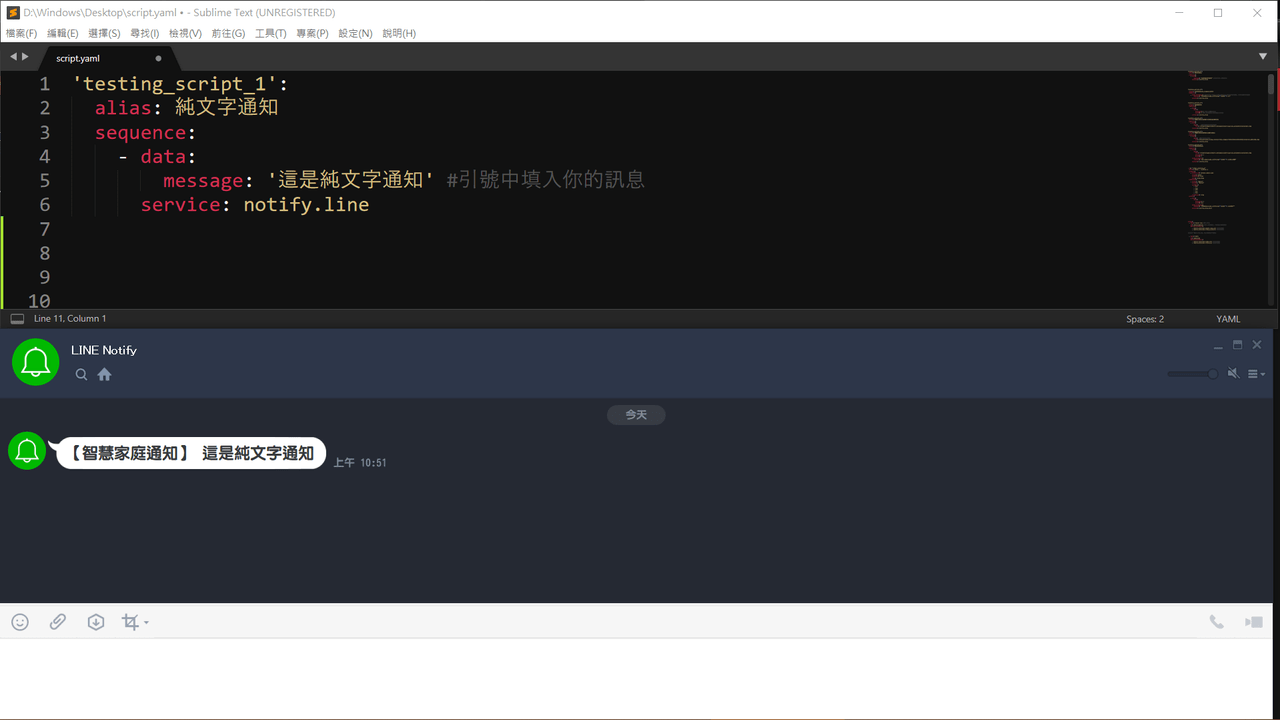Place cursor on notify.line value
Viewport: 1280px width, 720px height.
point(306,204)
